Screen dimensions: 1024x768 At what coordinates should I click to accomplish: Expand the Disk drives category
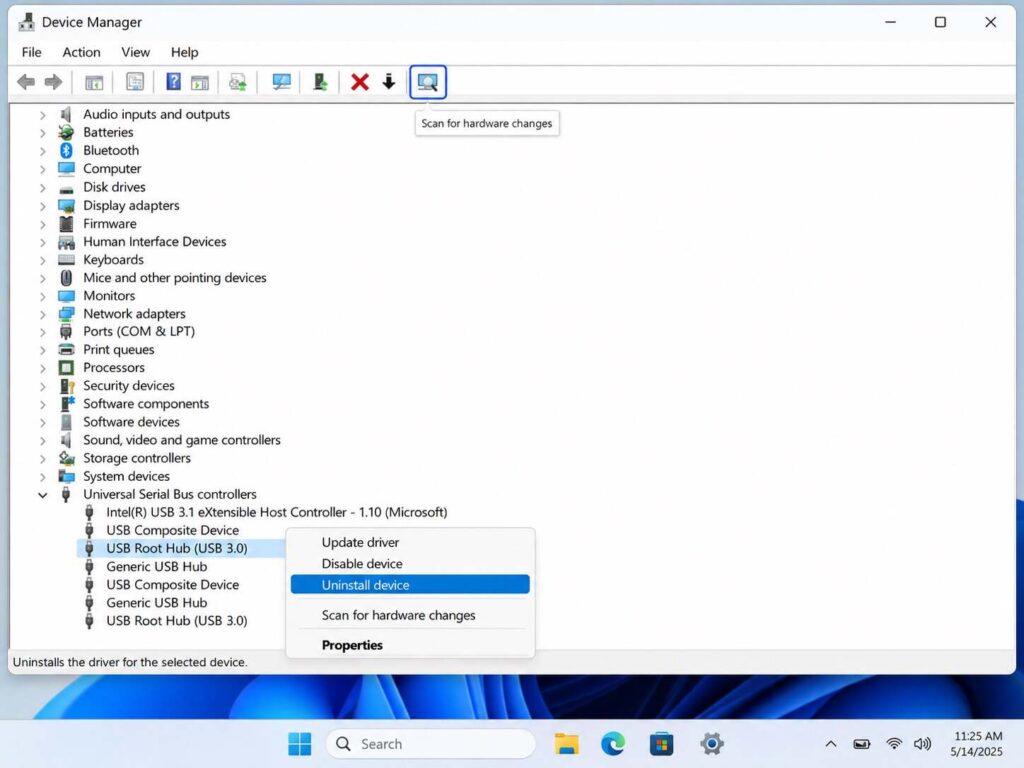[42, 188]
